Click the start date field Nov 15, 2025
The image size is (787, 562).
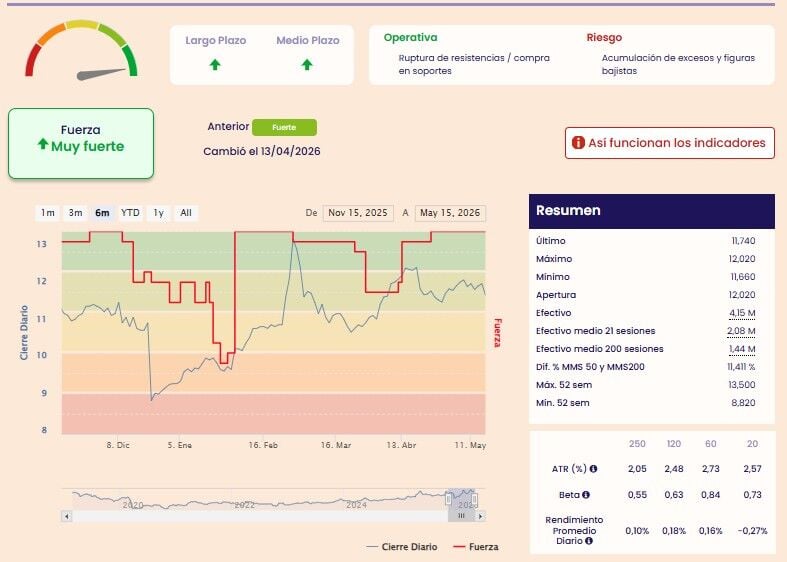click(x=358, y=213)
